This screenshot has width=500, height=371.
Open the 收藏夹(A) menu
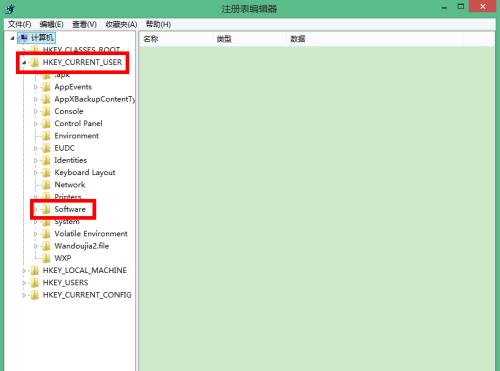click(x=121, y=24)
